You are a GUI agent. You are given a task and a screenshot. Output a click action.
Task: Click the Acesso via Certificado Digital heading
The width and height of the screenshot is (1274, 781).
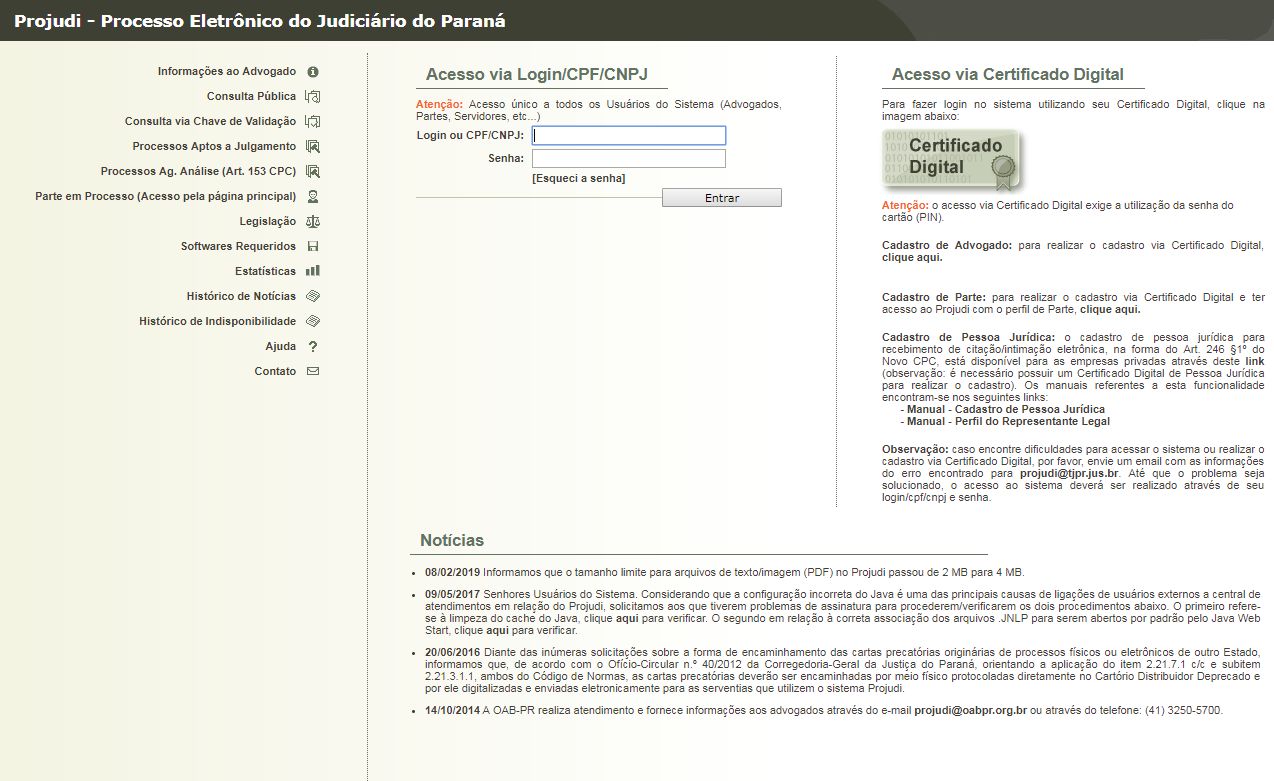1008,75
